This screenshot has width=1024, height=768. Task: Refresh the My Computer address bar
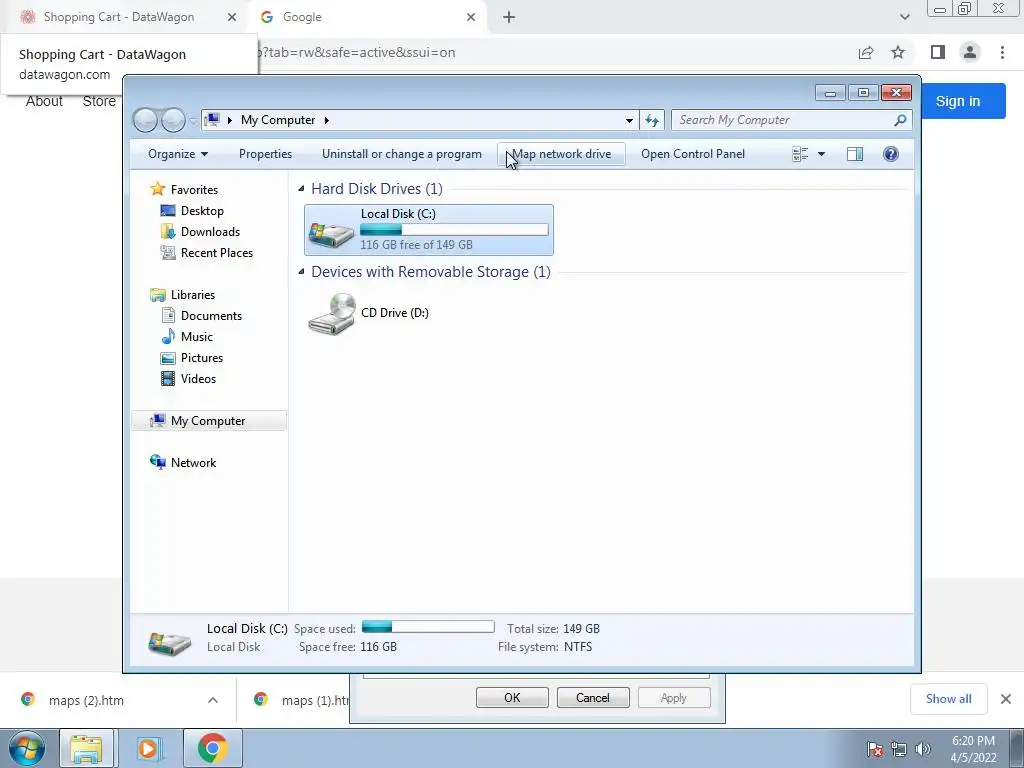tap(652, 120)
